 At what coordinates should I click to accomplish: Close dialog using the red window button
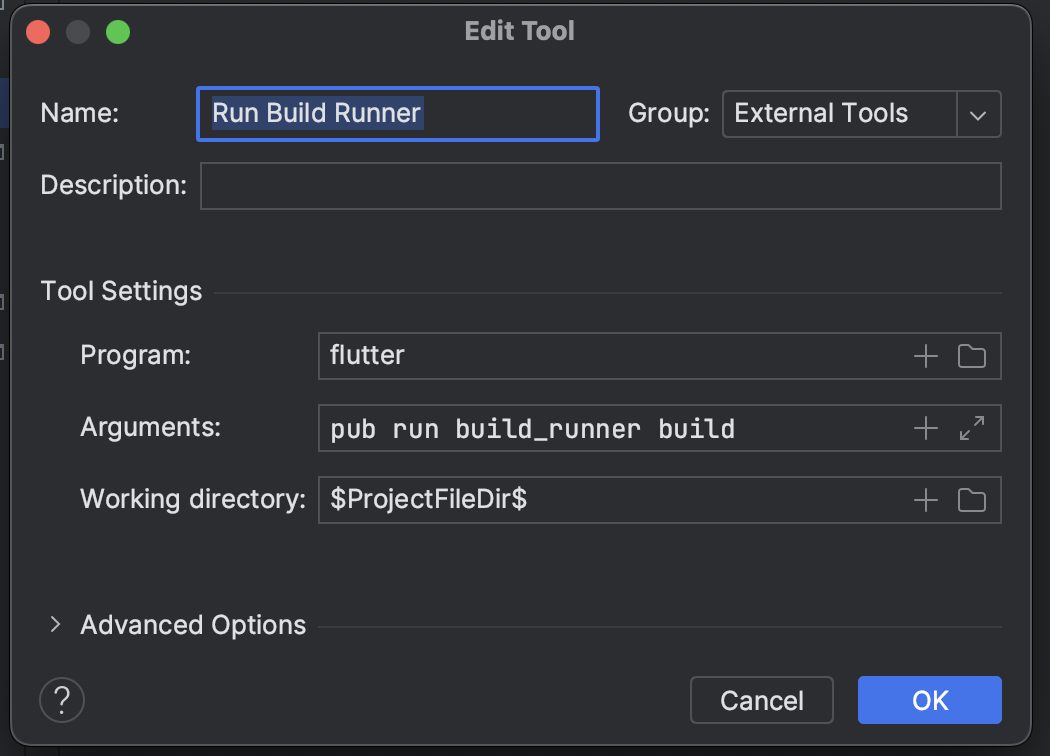[x=39, y=32]
